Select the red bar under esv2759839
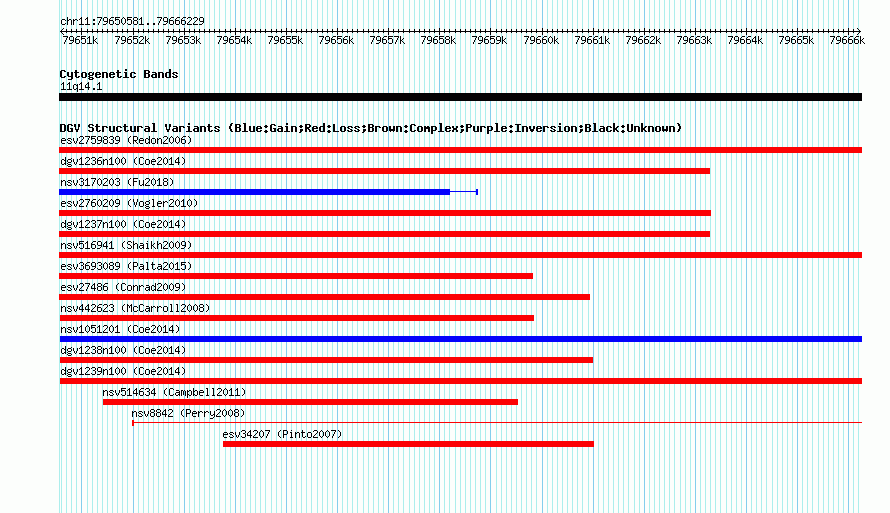 tap(460, 150)
